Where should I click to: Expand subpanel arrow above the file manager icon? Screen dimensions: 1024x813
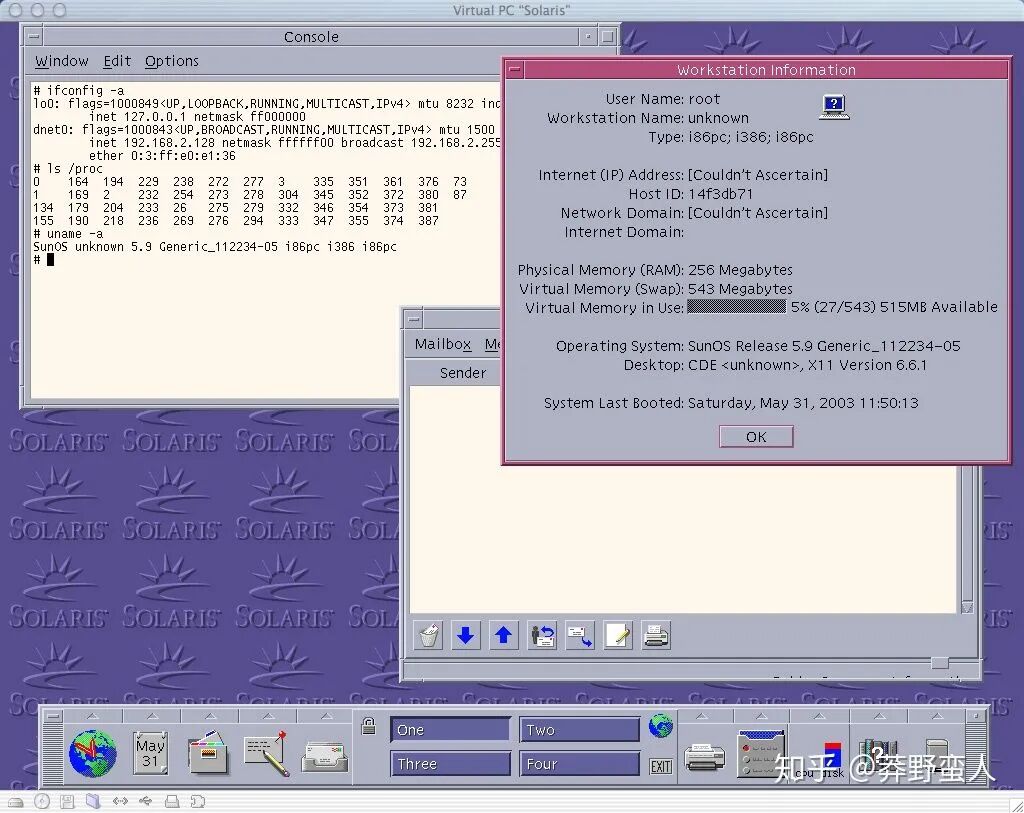(x=210, y=716)
